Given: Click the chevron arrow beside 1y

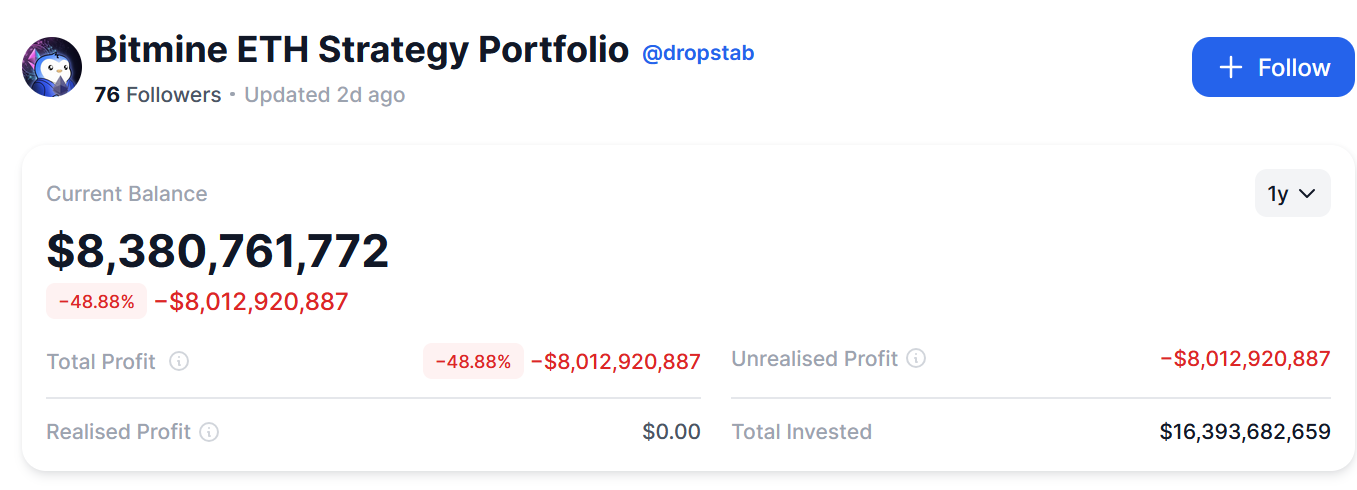Looking at the screenshot, I should (x=1307, y=194).
